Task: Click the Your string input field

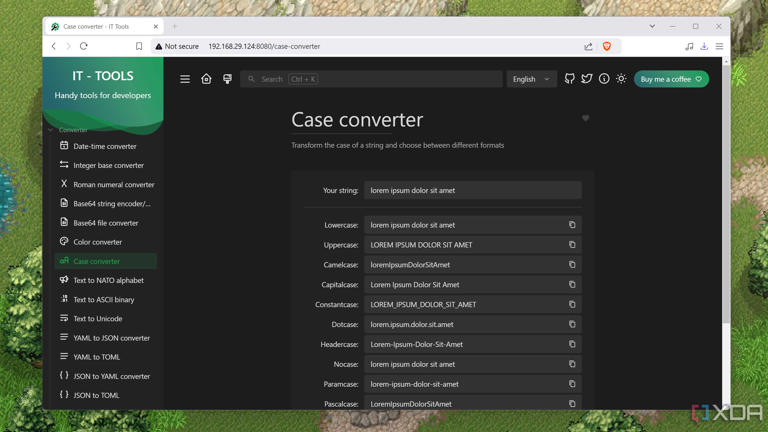Action: point(472,190)
